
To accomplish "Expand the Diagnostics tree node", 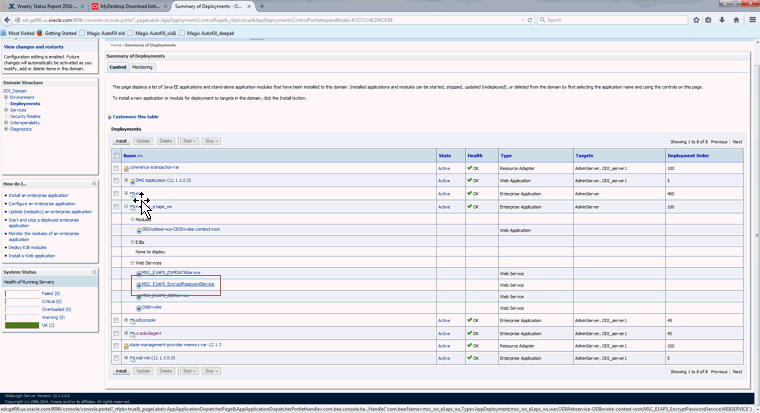I will coord(6,129).
